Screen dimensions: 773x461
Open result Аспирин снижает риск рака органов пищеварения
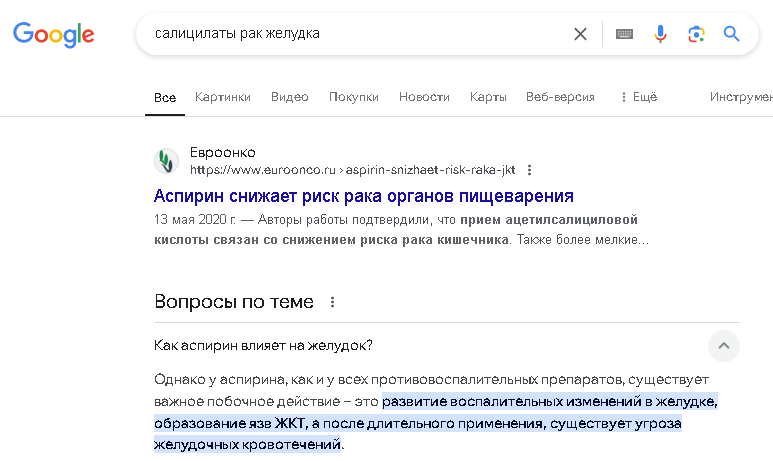pos(363,196)
